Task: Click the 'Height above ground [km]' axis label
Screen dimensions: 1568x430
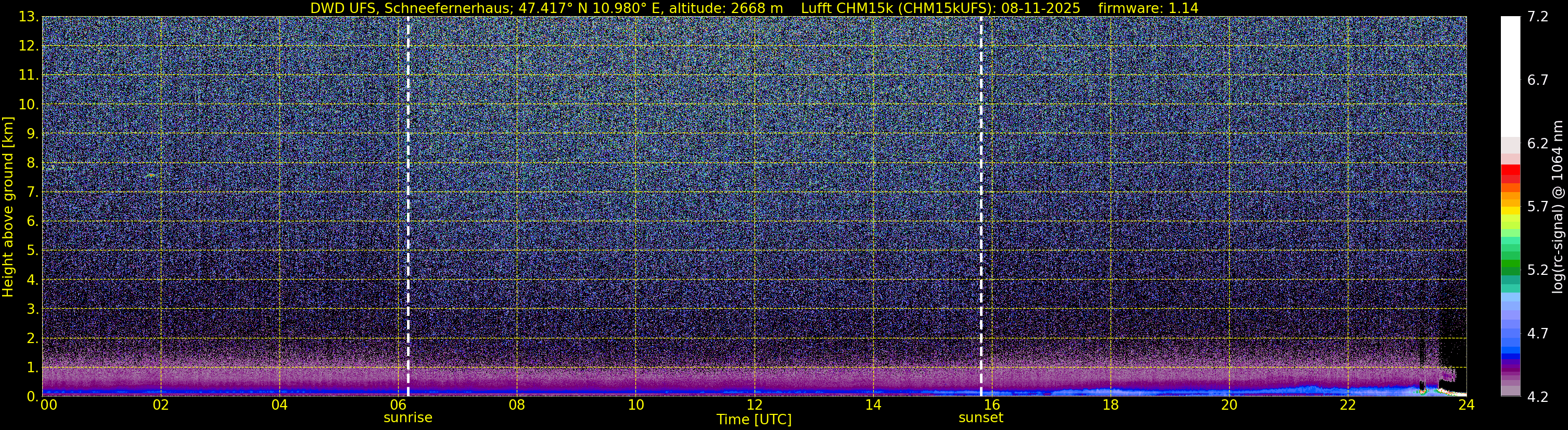Action: point(8,207)
